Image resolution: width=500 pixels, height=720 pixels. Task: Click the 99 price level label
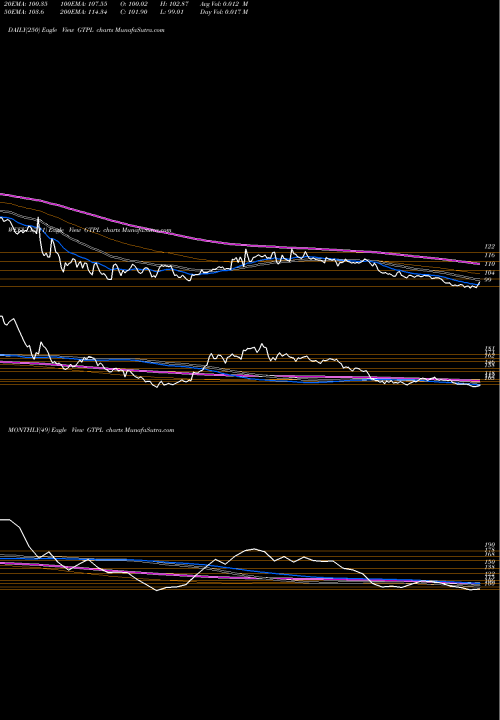488,280
